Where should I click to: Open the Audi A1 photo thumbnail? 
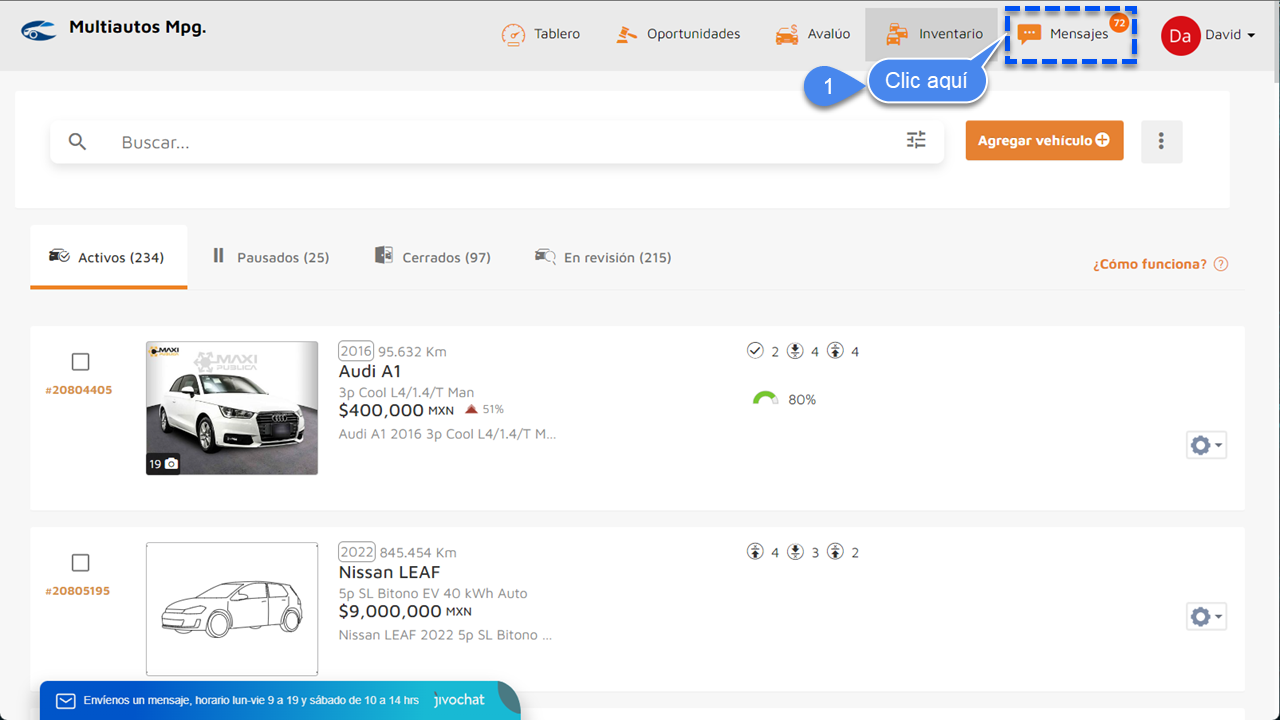232,408
